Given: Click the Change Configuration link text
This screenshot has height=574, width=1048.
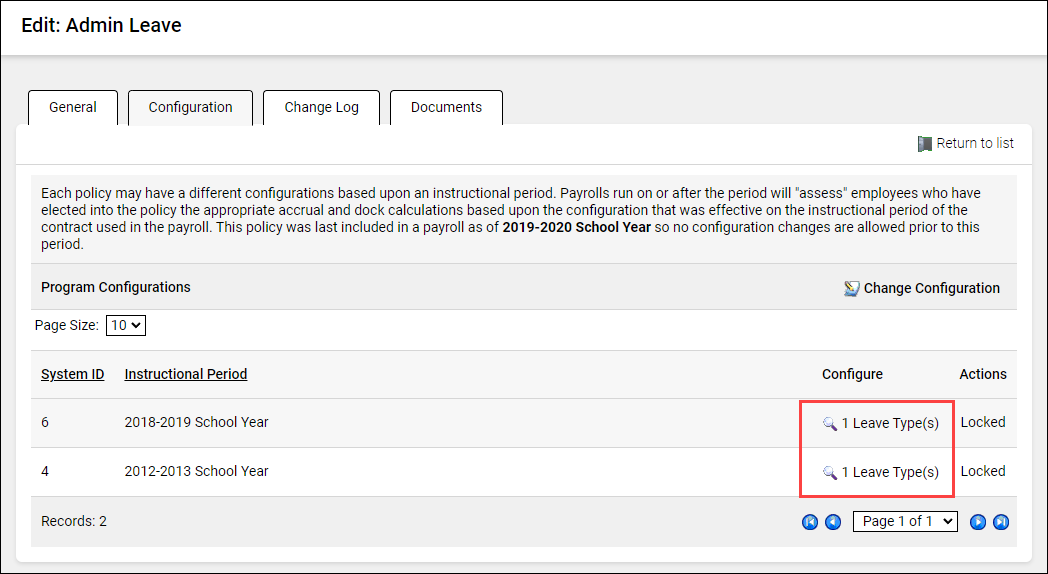Looking at the screenshot, I should click(931, 288).
